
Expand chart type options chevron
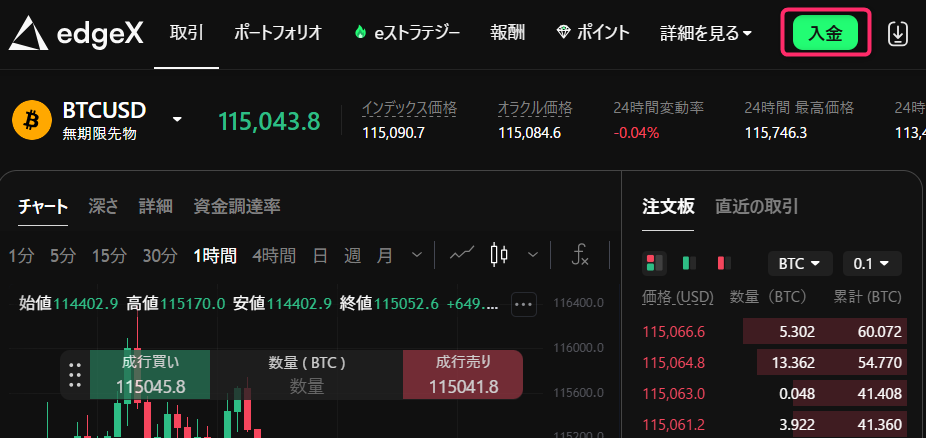tap(533, 255)
